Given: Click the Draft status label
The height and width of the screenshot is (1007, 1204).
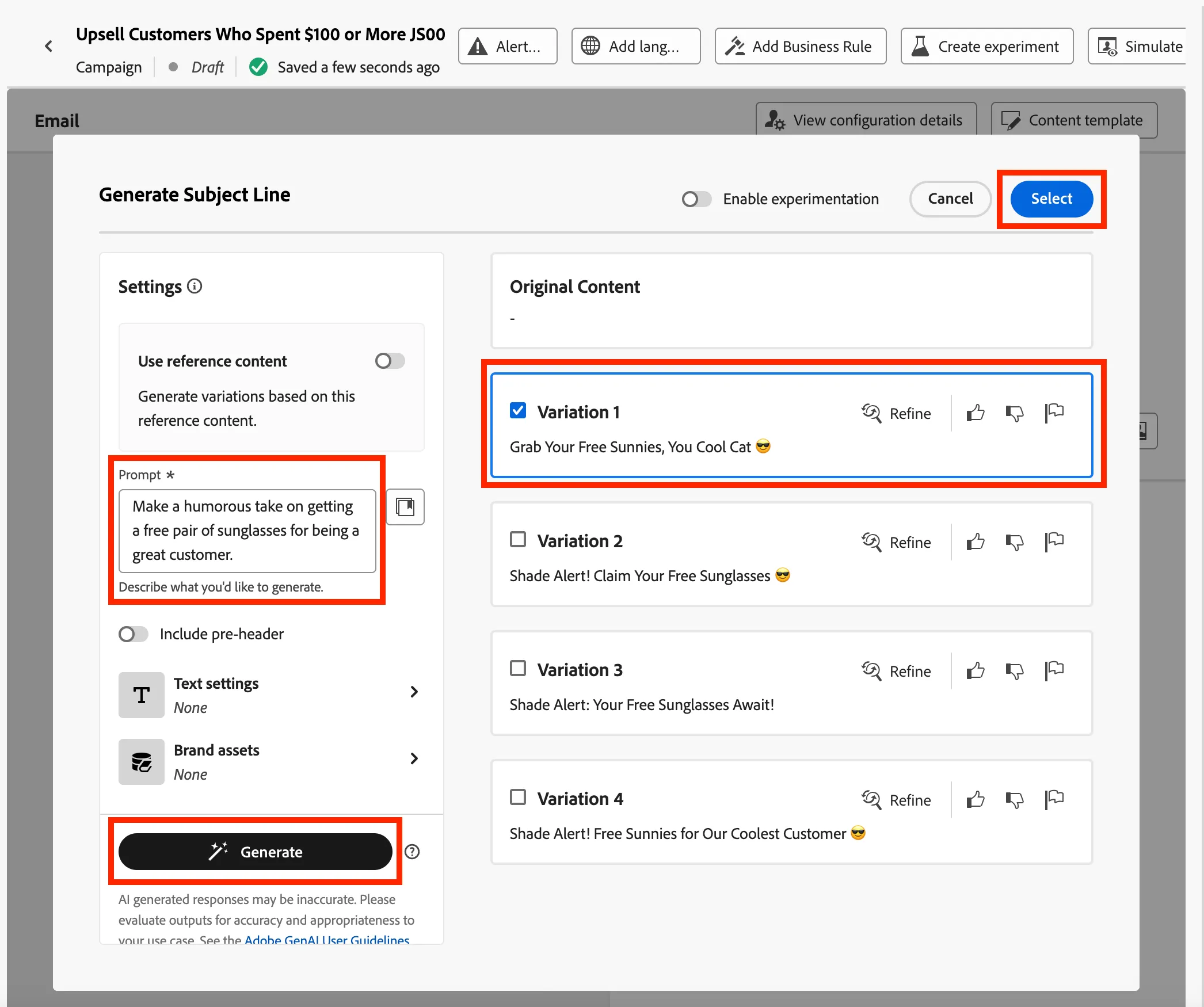Looking at the screenshot, I should pyautogui.click(x=207, y=67).
